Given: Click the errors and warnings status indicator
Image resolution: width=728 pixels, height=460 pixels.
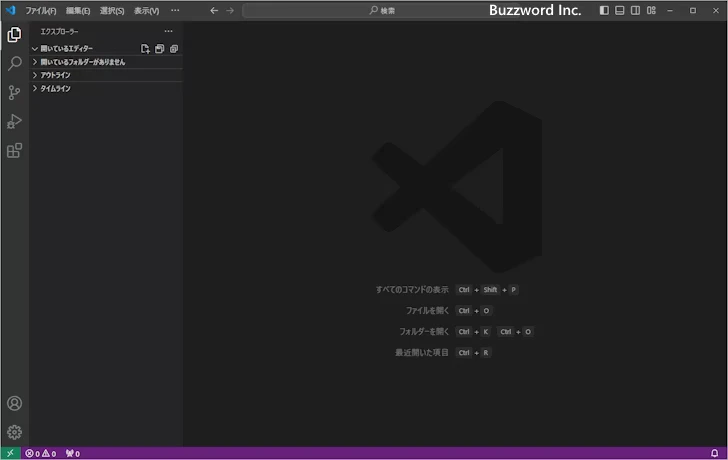Looking at the screenshot, I should click(41, 454).
